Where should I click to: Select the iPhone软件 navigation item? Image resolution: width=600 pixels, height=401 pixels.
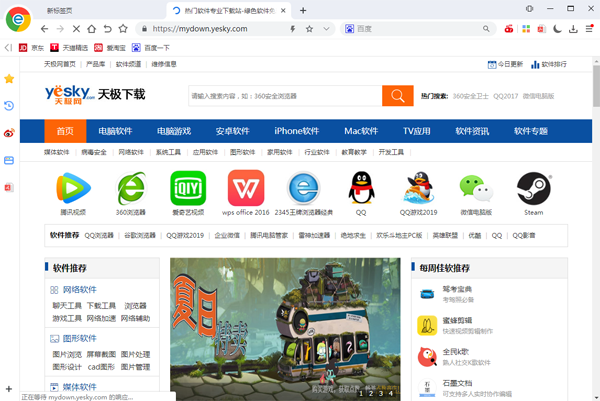pos(297,131)
